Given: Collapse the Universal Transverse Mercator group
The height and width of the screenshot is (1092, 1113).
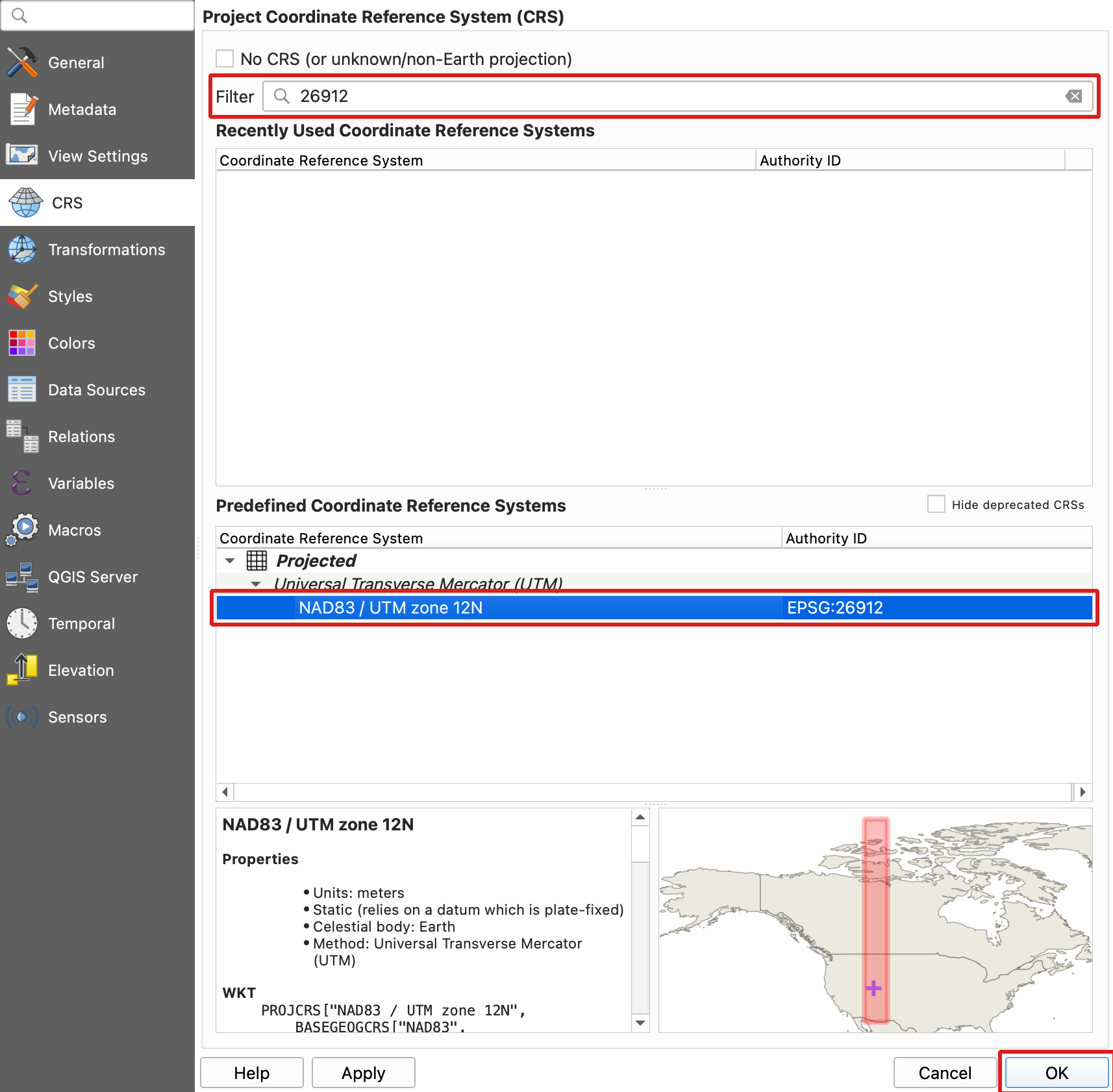Looking at the screenshot, I should 256,584.
